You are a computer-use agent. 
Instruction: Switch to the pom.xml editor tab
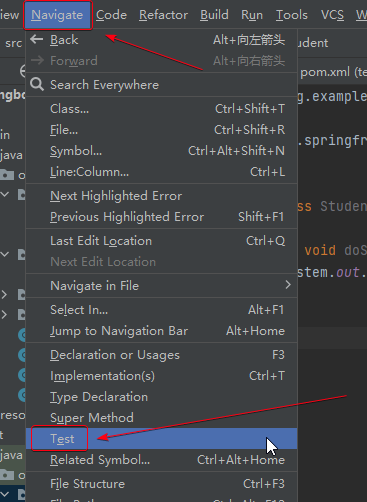coord(333,72)
